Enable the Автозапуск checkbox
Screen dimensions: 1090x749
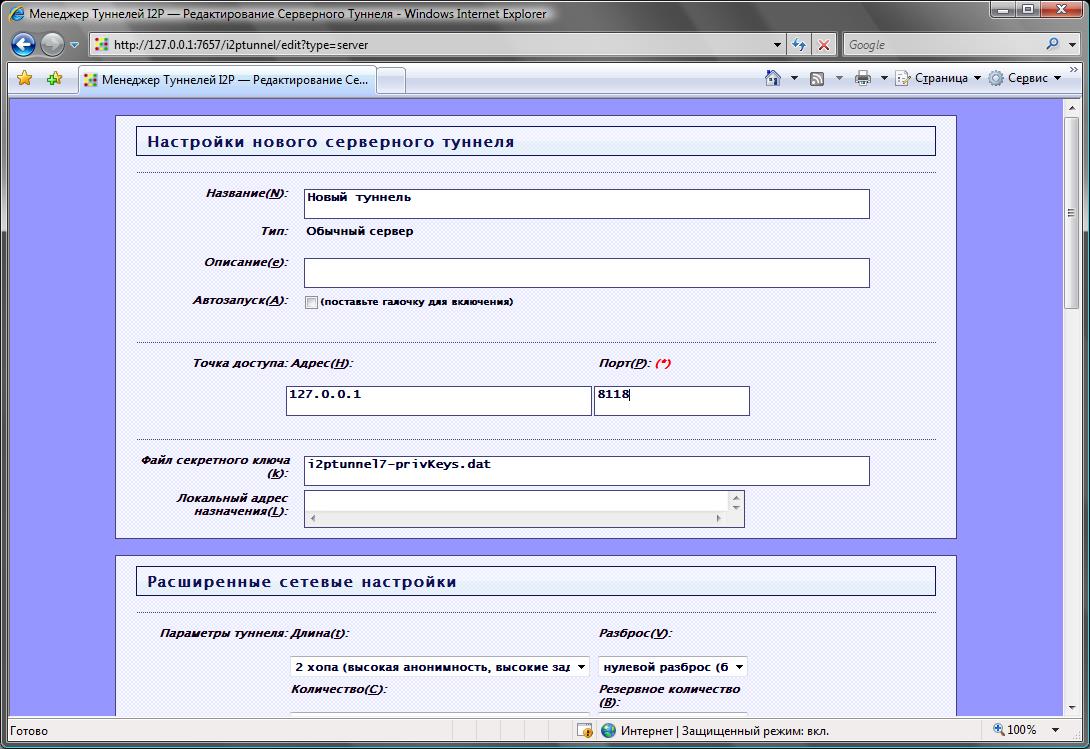click(x=311, y=302)
